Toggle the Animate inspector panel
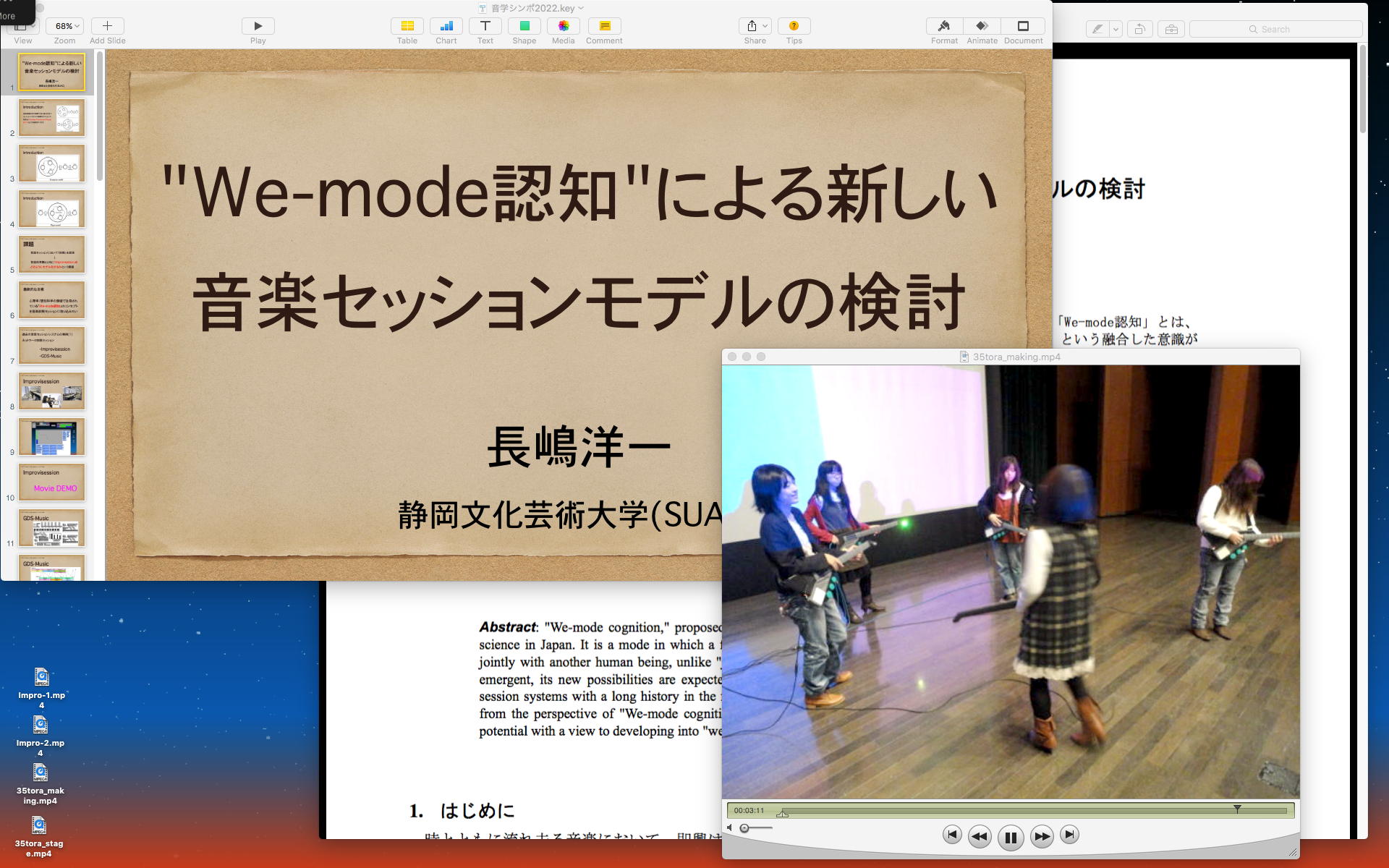This screenshot has width=1389, height=868. click(x=982, y=27)
